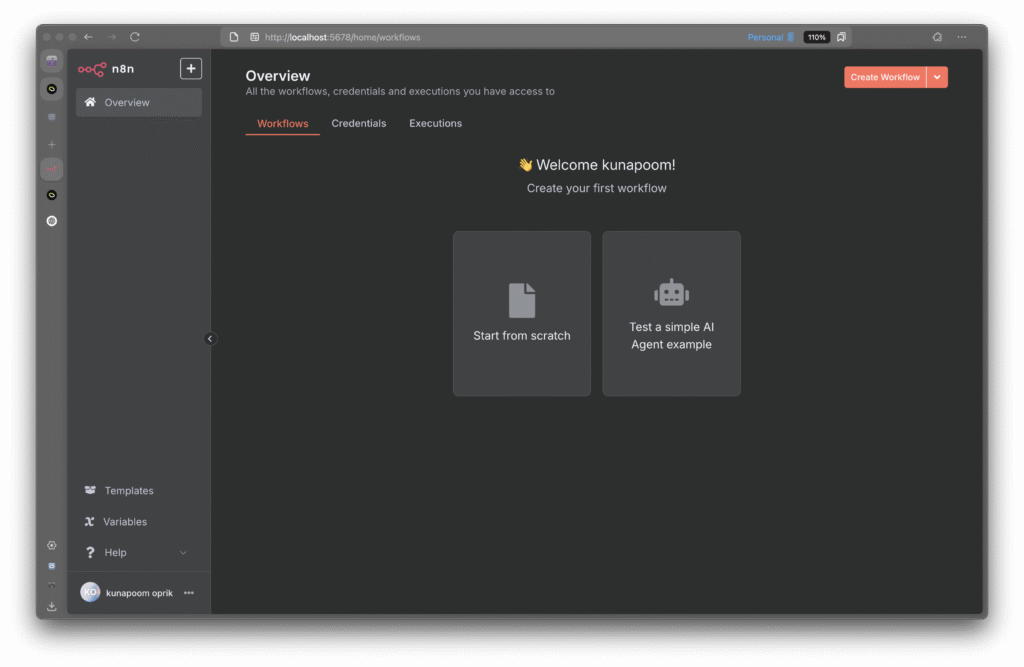
Task: Switch to the Credentials tab
Action: coord(359,124)
